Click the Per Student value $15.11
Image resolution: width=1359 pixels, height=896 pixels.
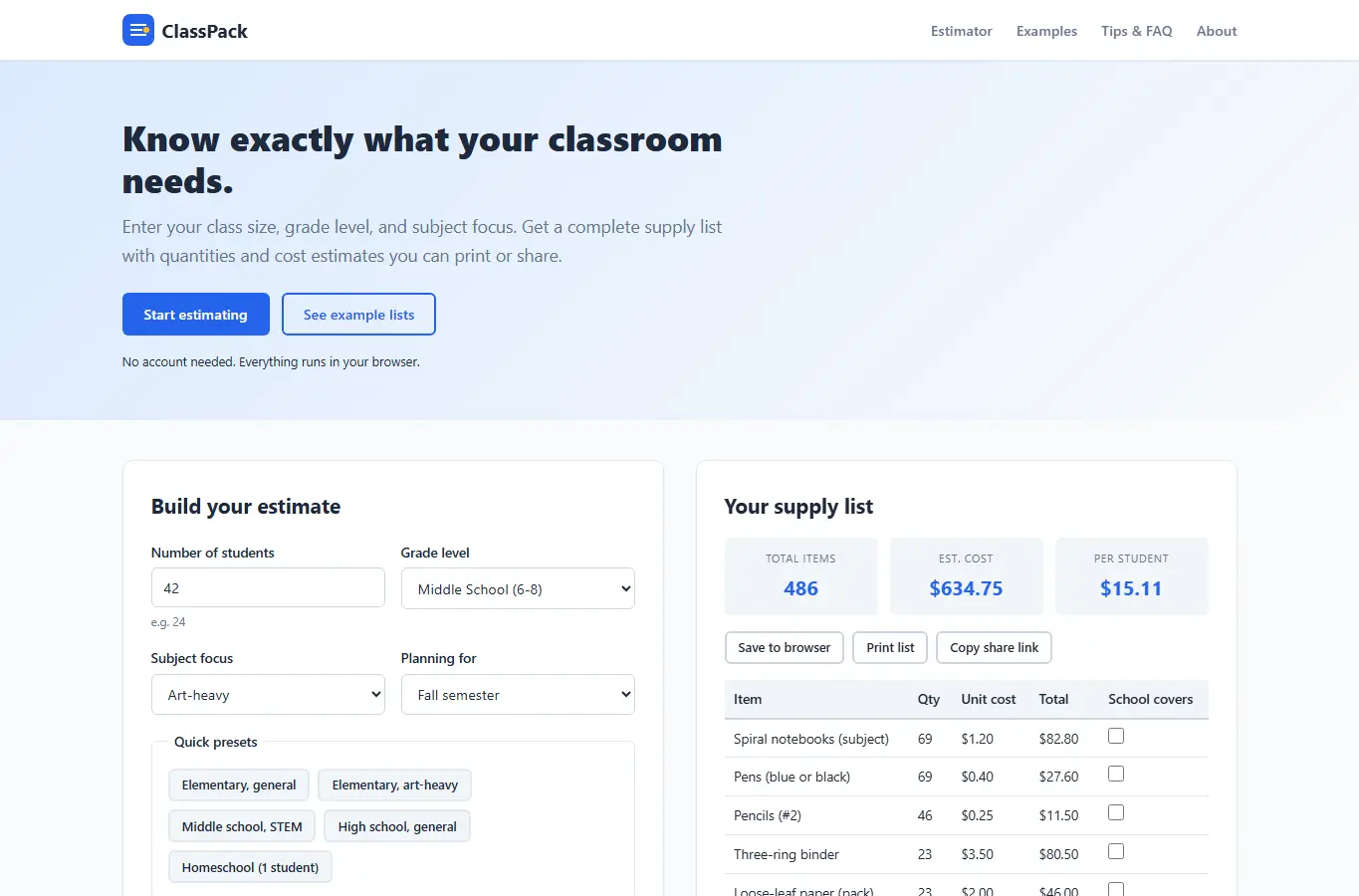pos(1131,588)
